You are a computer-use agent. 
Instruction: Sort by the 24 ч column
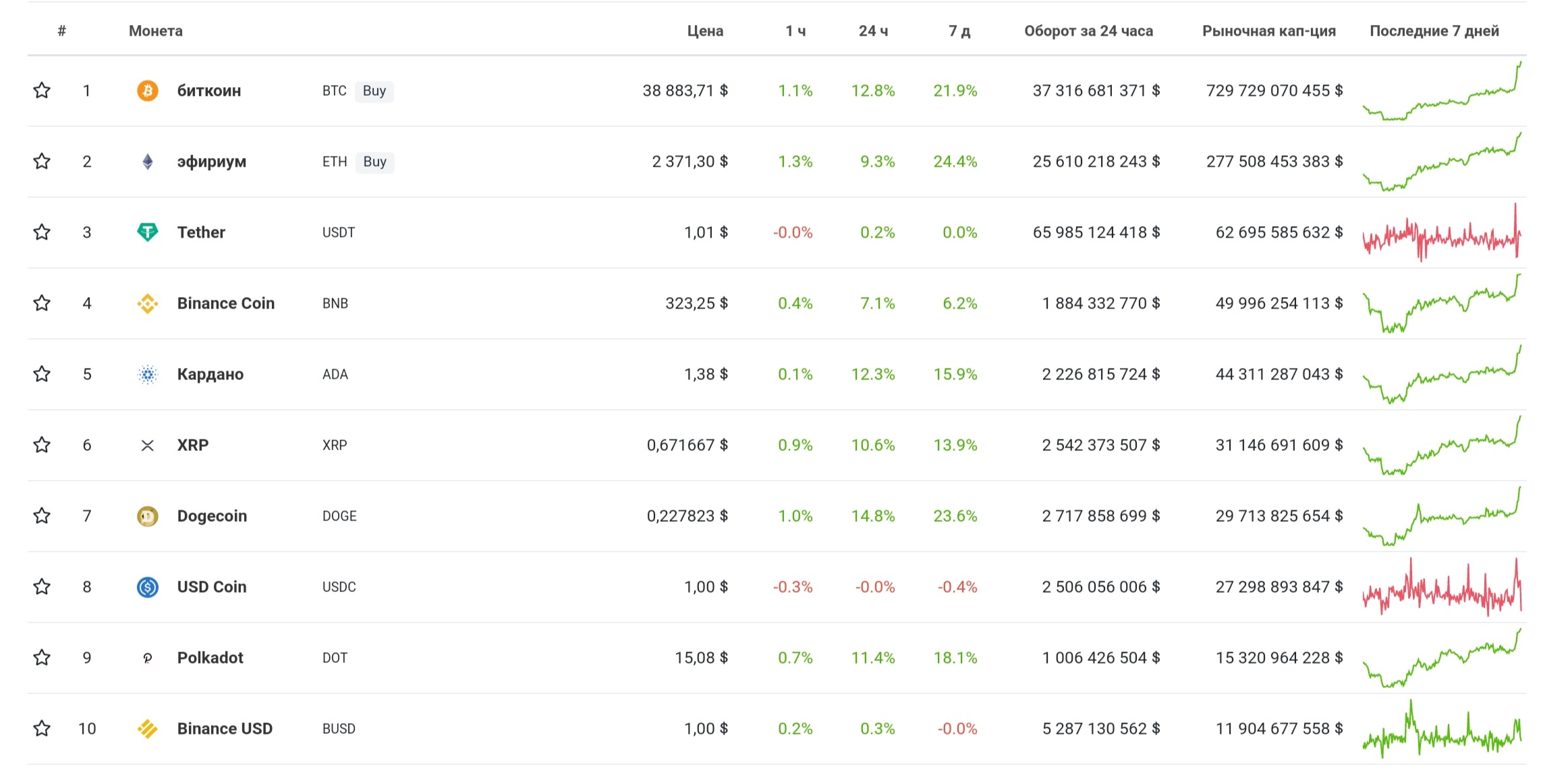(x=873, y=31)
